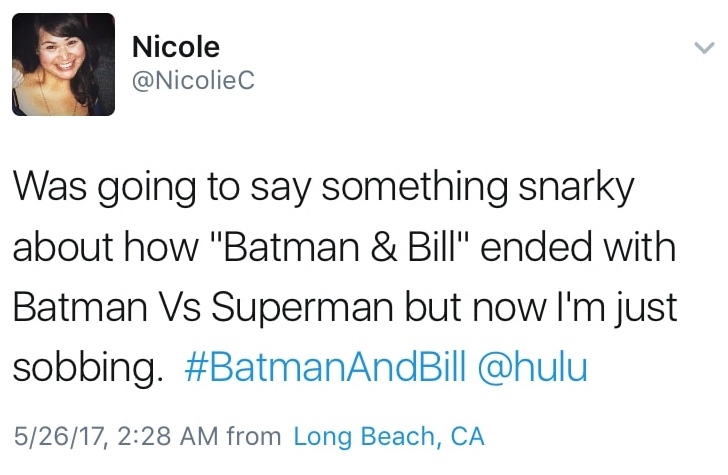The height and width of the screenshot is (475, 728).
Task: Open the Nicole display name profile
Action: click(x=175, y=46)
